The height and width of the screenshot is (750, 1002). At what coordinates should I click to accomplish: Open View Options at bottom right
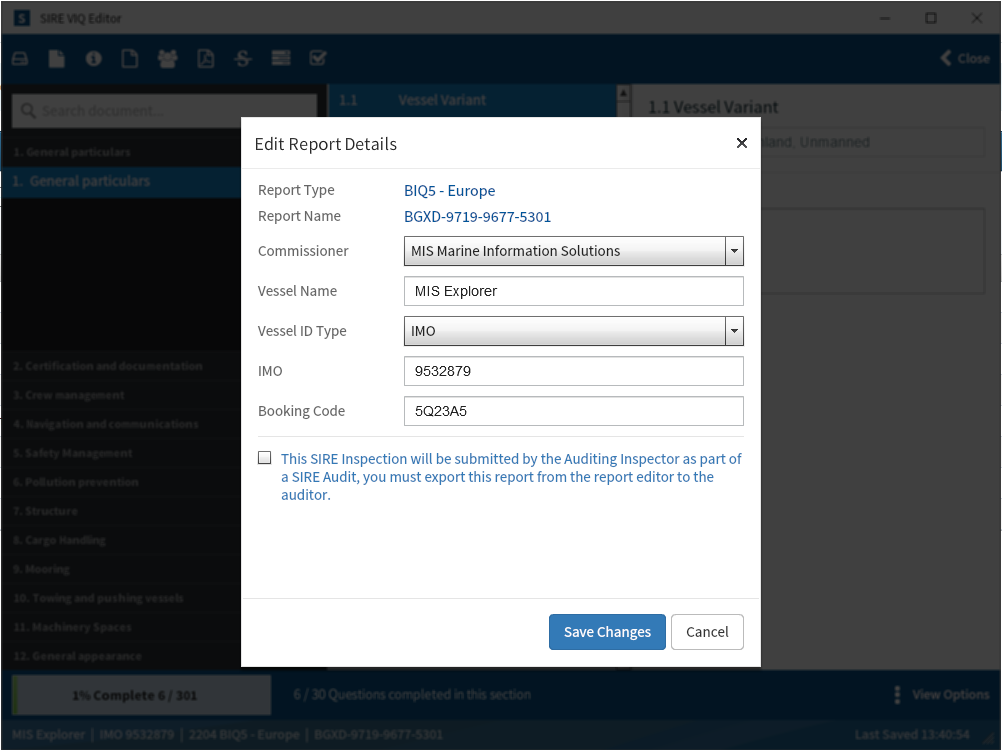click(941, 694)
